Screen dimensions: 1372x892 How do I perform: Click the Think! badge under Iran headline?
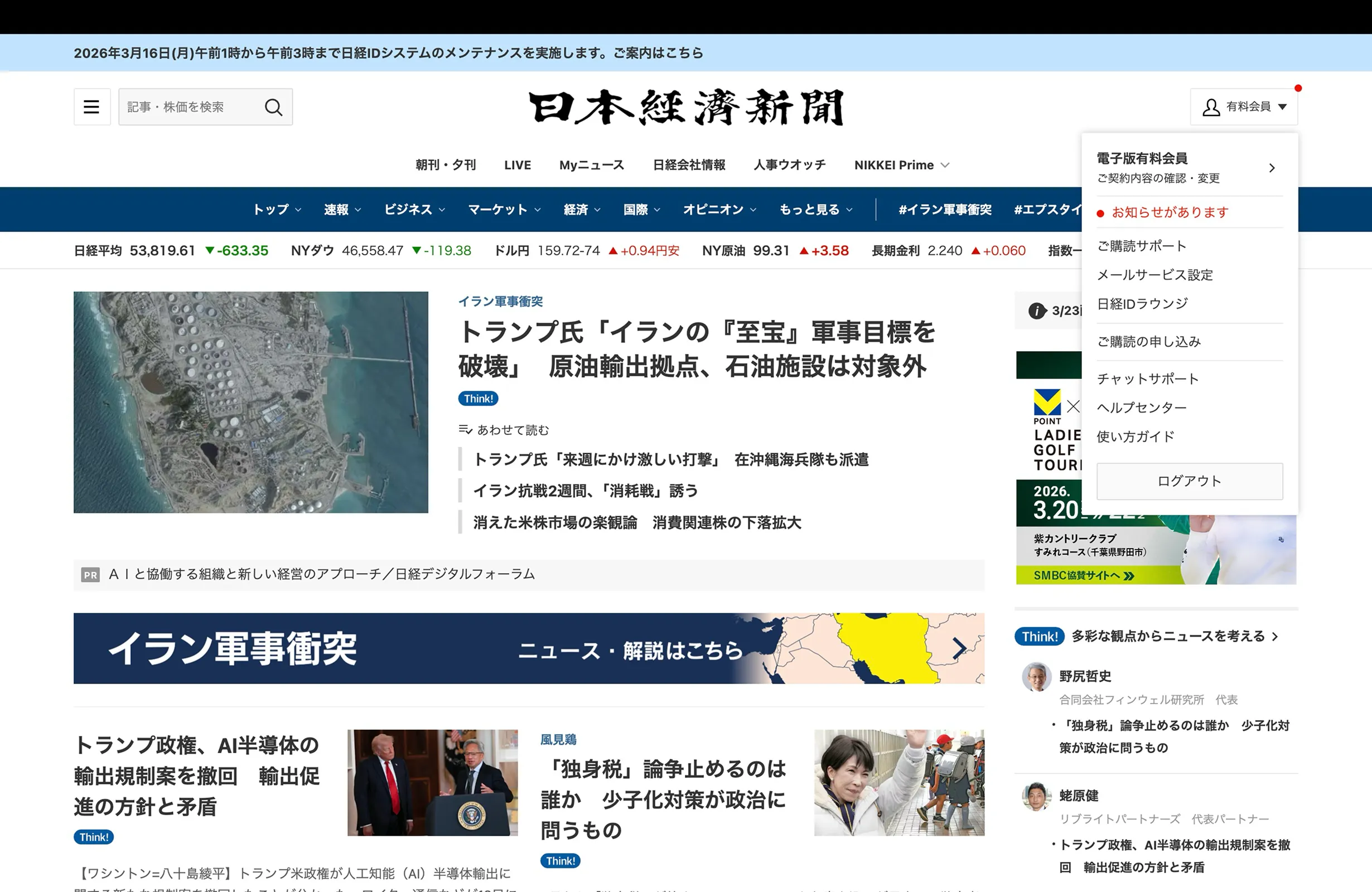click(x=478, y=398)
